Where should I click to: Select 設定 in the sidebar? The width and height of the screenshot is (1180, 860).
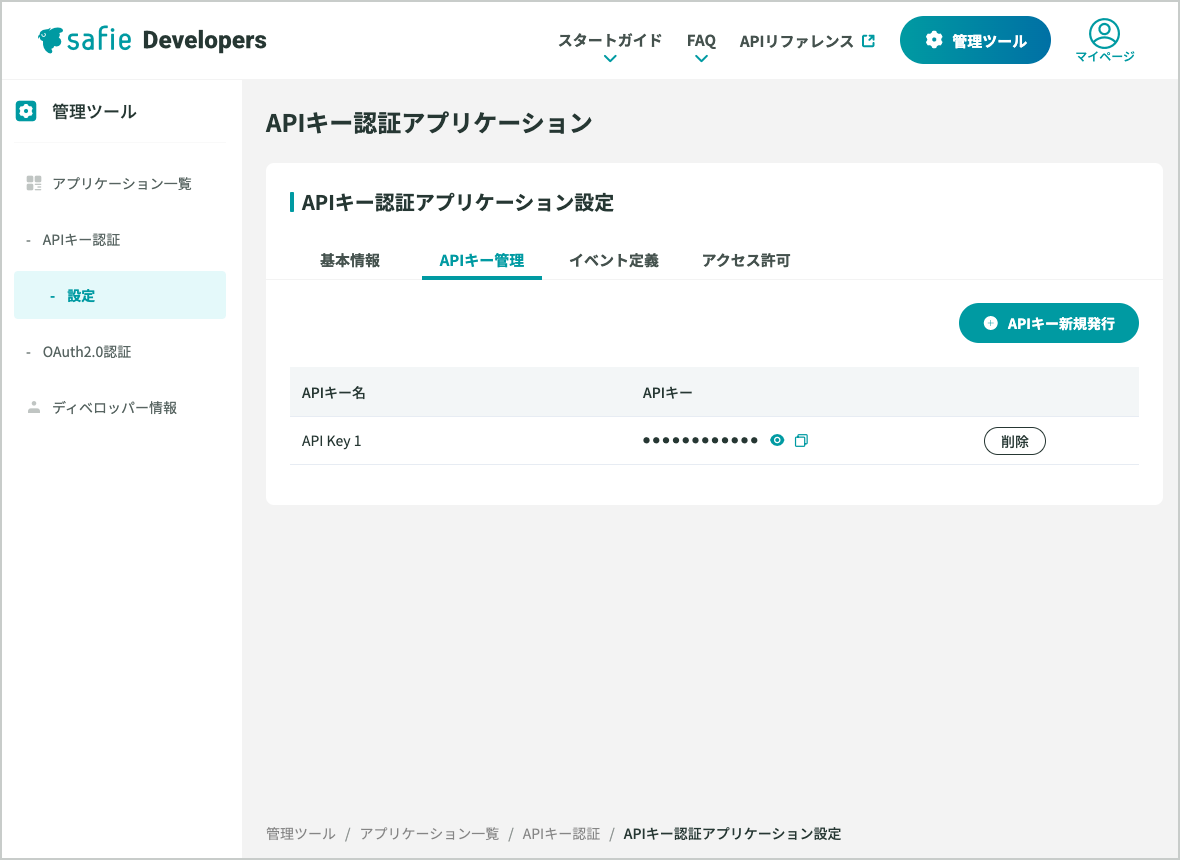[x=120, y=295]
